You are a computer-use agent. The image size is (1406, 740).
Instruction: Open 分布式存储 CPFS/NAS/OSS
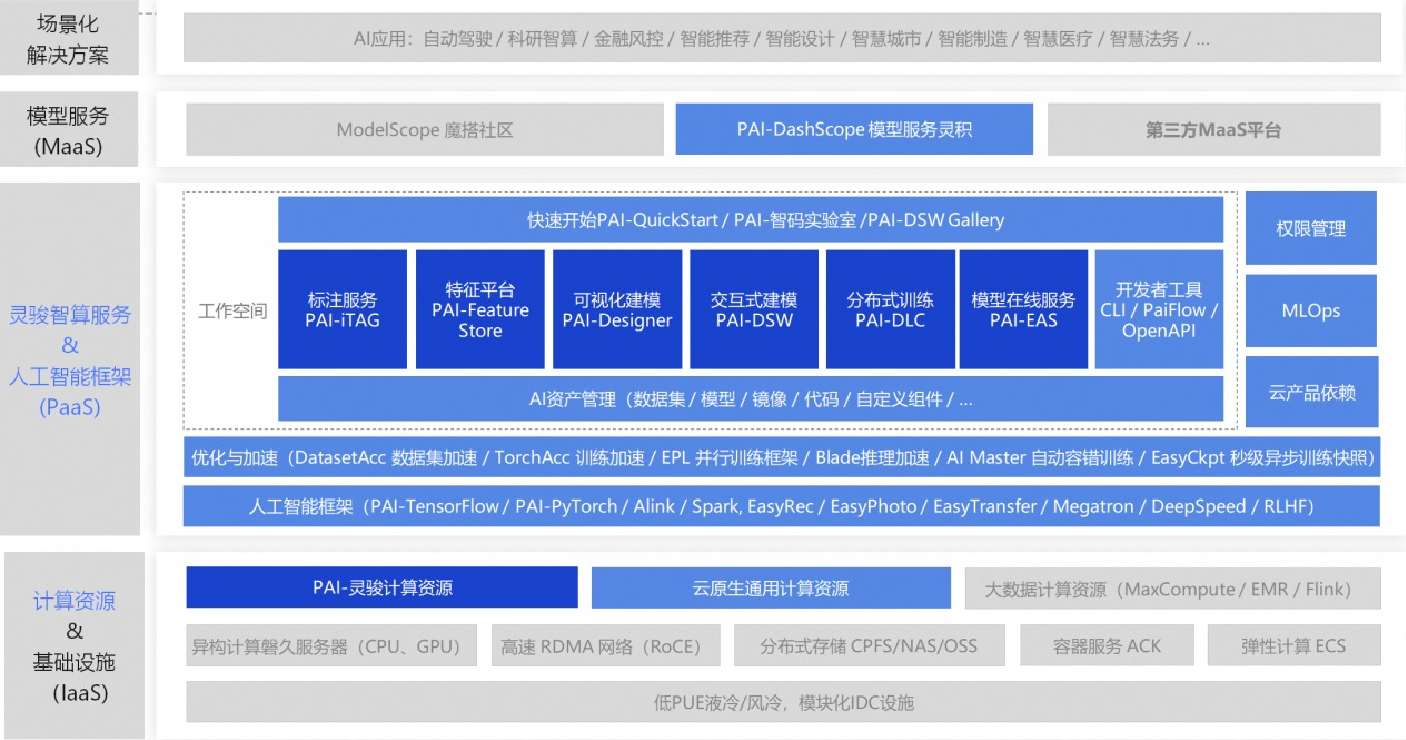pyautogui.click(x=871, y=646)
